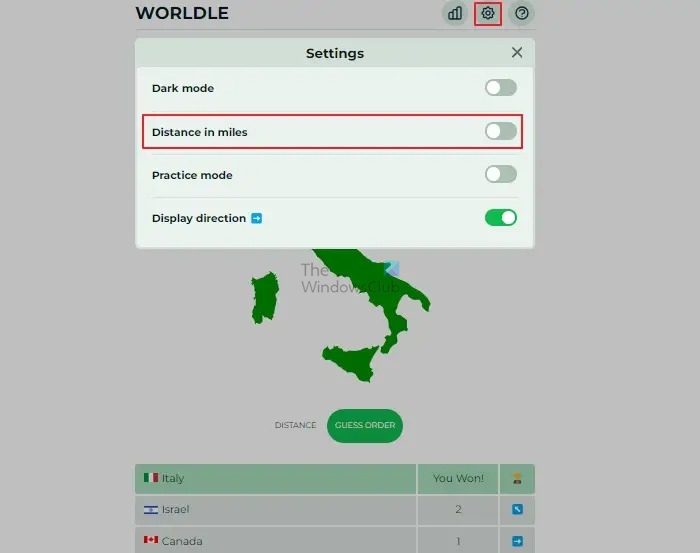
Task: Open the help question mark icon
Action: coord(521,13)
